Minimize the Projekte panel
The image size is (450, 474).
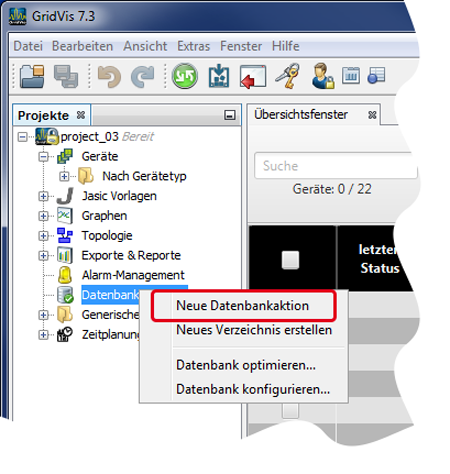[x=230, y=115]
